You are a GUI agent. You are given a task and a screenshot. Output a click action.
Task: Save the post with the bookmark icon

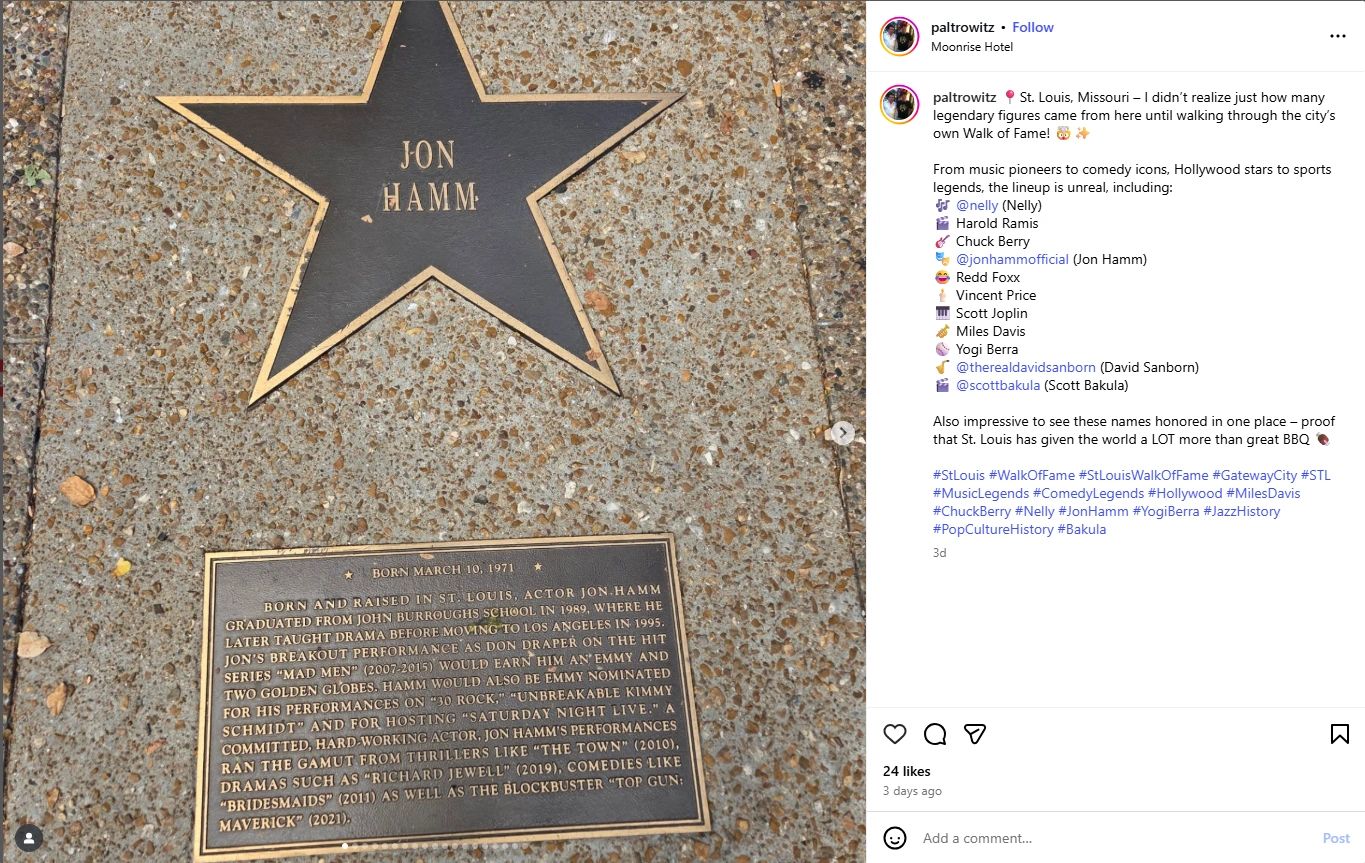(1340, 734)
